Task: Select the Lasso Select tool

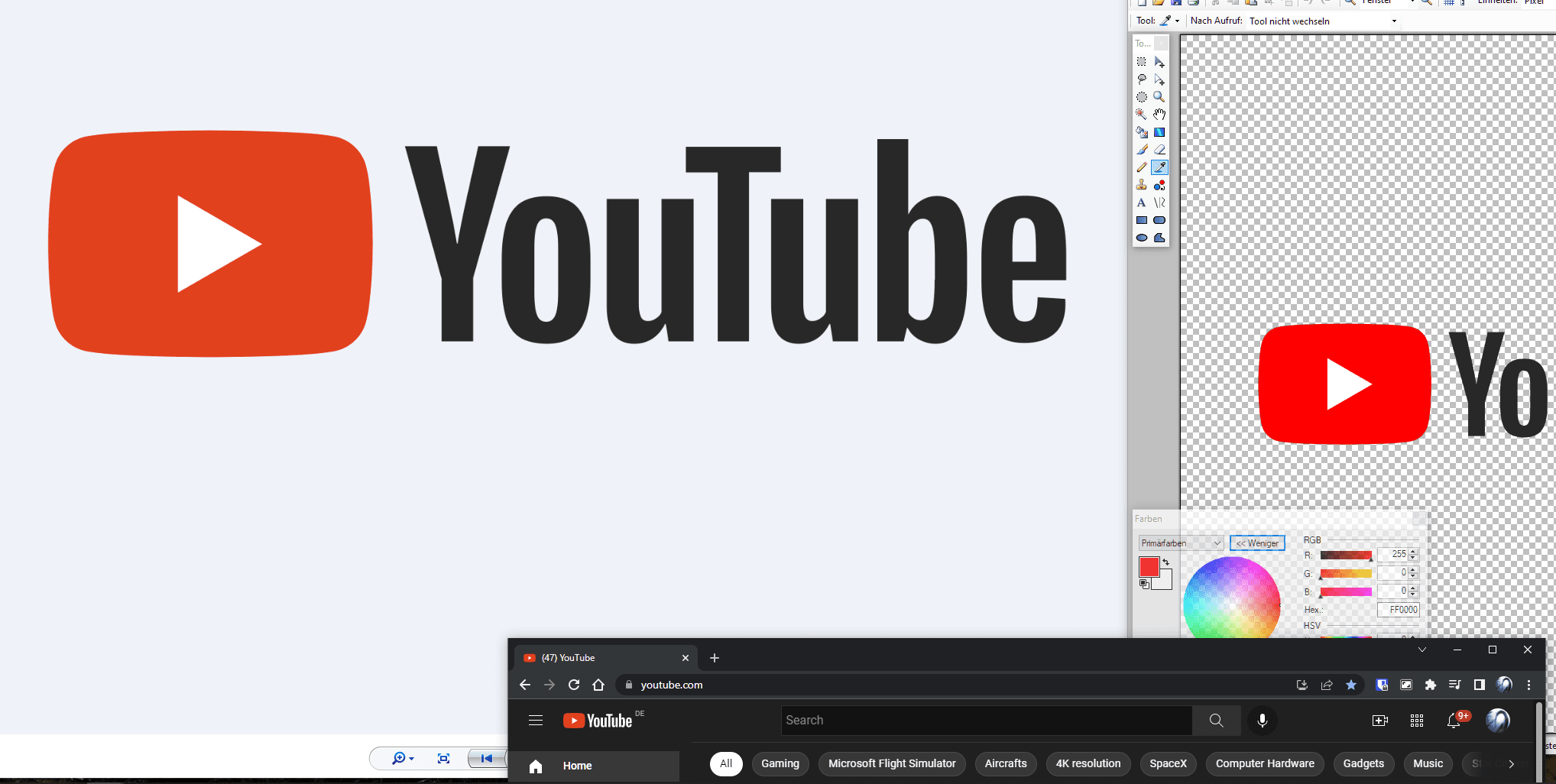Action: click(x=1142, y=79)
